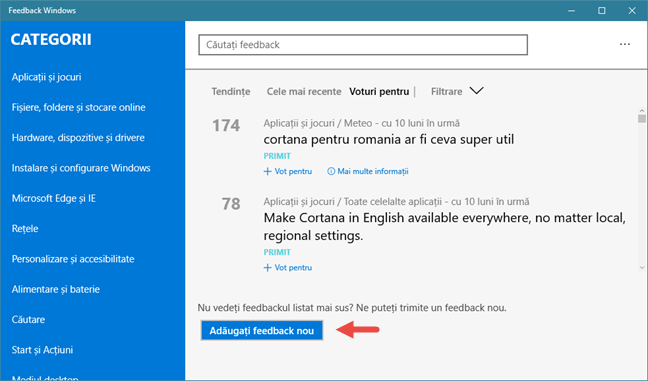Open feedback titled cortana pentru romania
The height and width of the screenshot is (381, 648).
click(388, 139)
